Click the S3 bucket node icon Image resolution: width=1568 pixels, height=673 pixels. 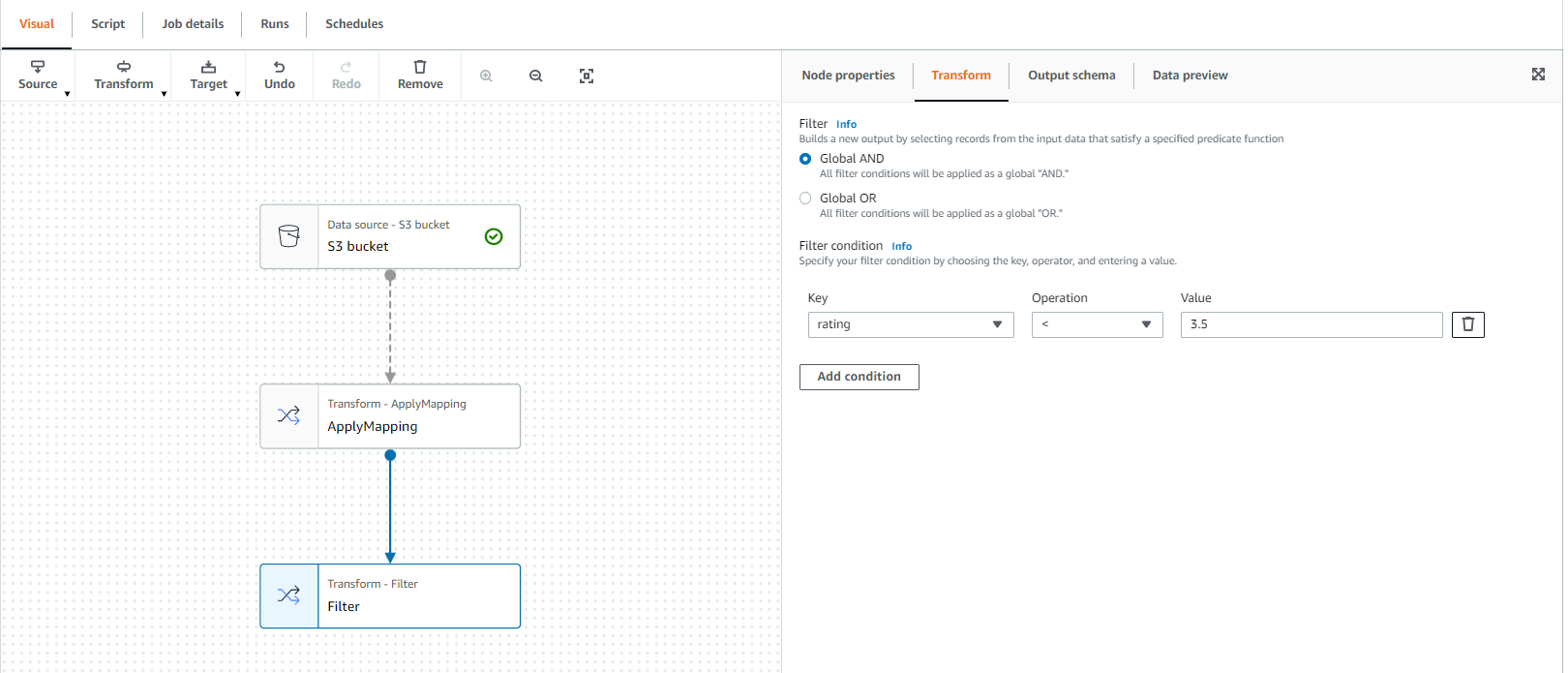[289, 236]
